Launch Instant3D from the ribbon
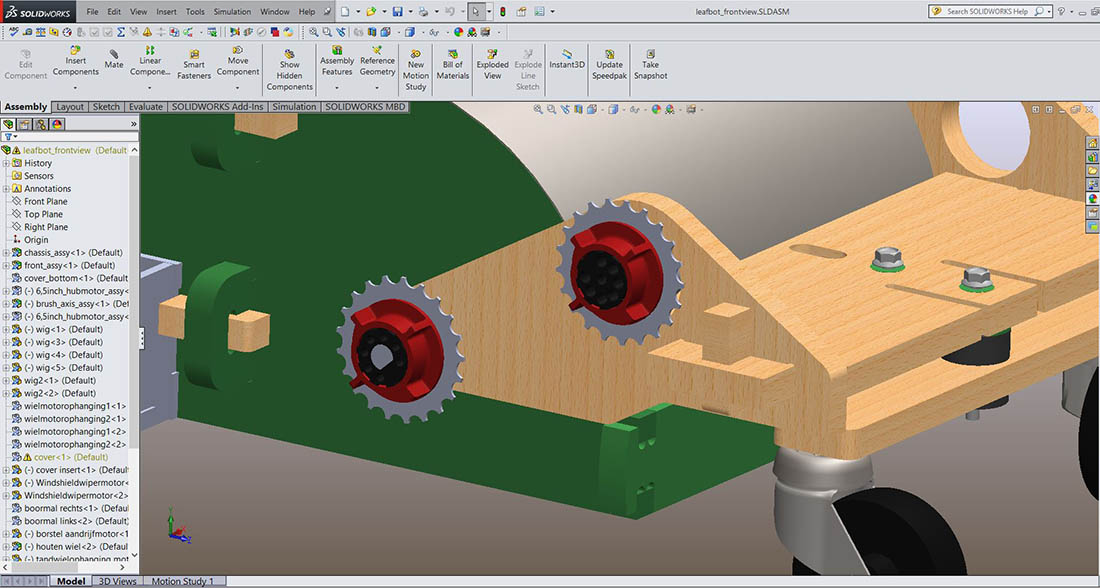Image resolution: width=1100 pixels, height=588 pixels. point(567,59)
